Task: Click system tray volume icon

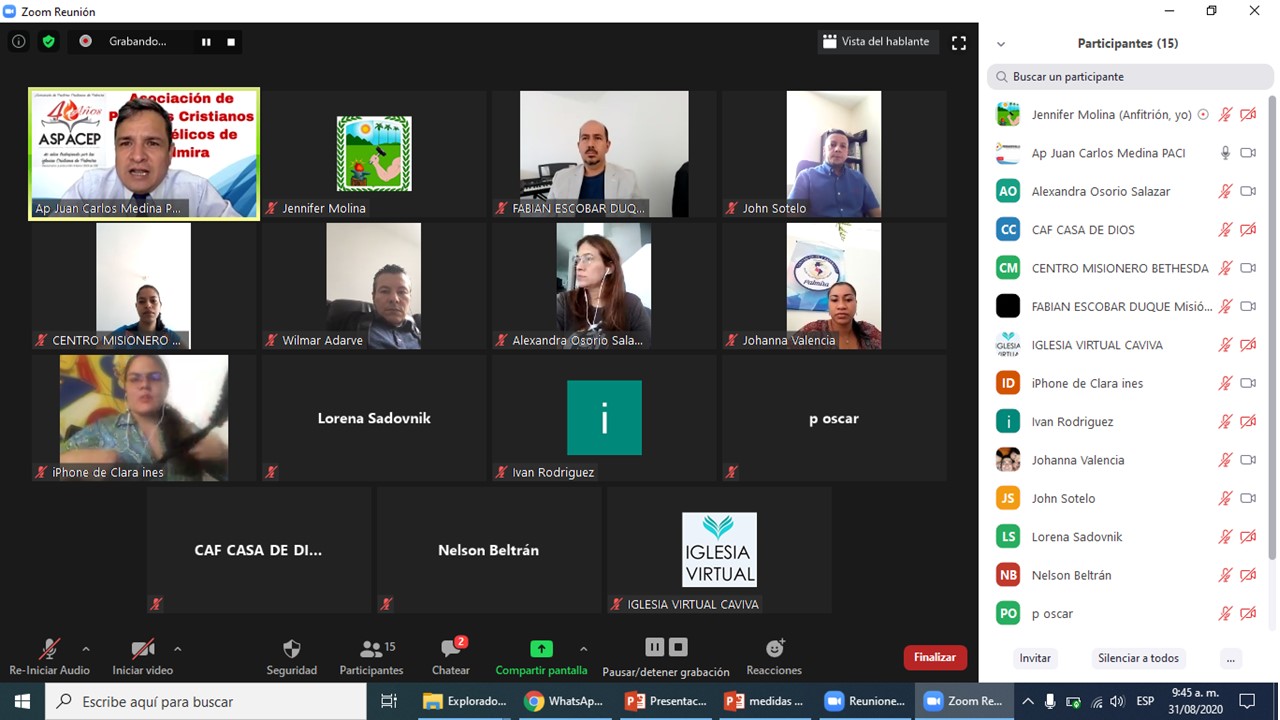Action: 1117,701
